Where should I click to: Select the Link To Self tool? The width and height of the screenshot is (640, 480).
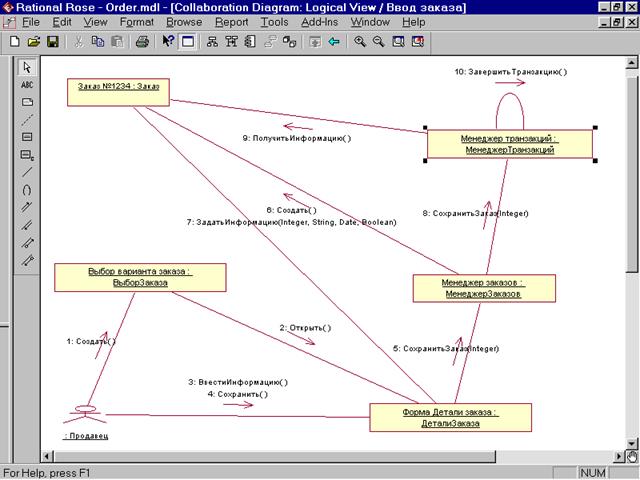pyautogui.click(x=27, y=190)
